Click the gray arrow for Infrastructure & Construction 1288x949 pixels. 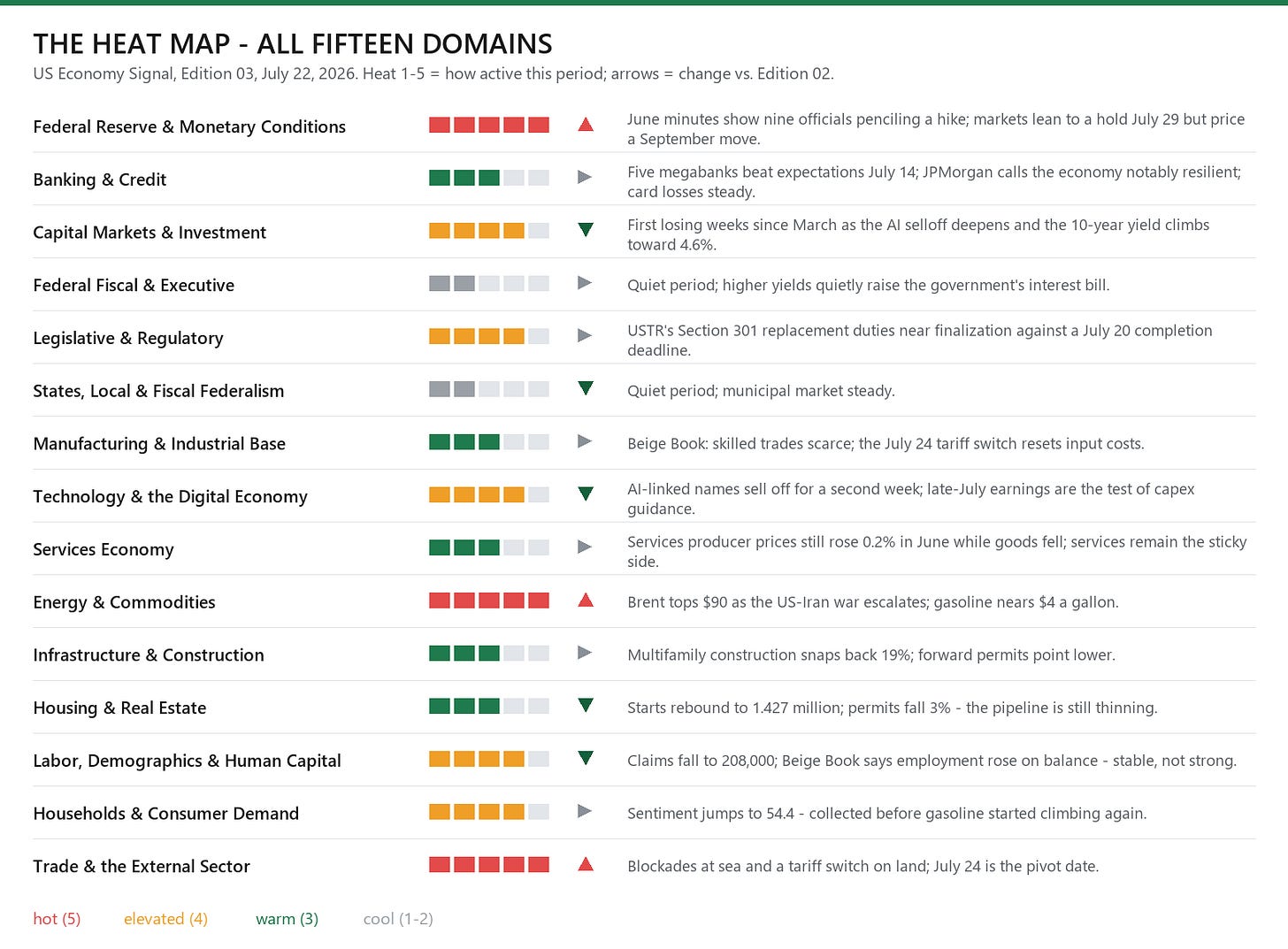click(585, 653)
